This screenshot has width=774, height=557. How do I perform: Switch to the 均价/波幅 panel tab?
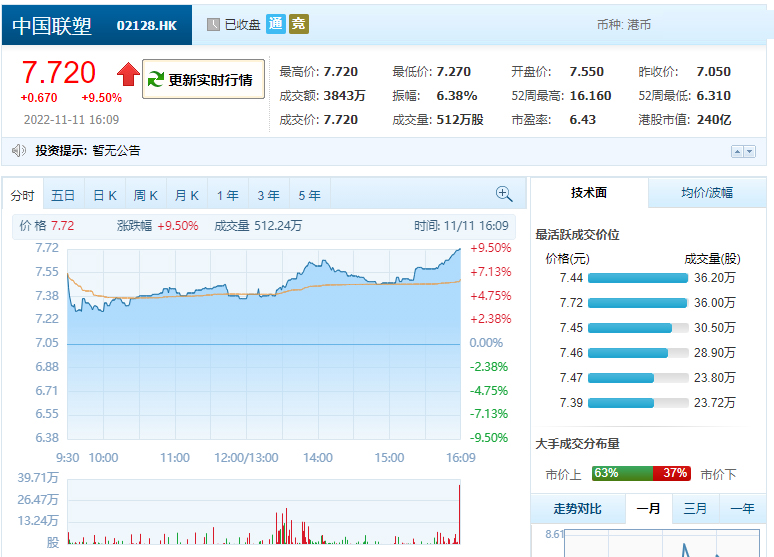707,193
